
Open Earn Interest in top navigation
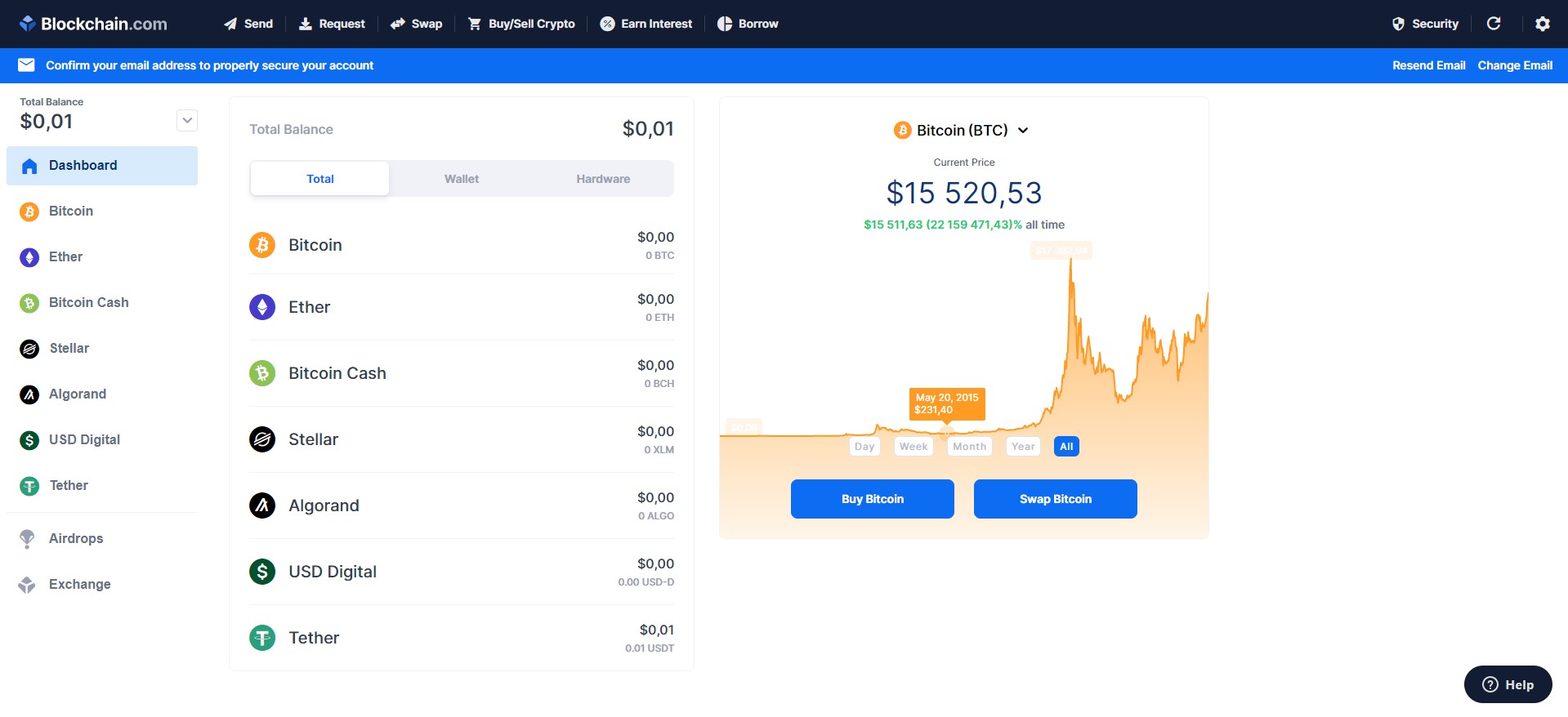pyautogui.click(x=646, y=24)
